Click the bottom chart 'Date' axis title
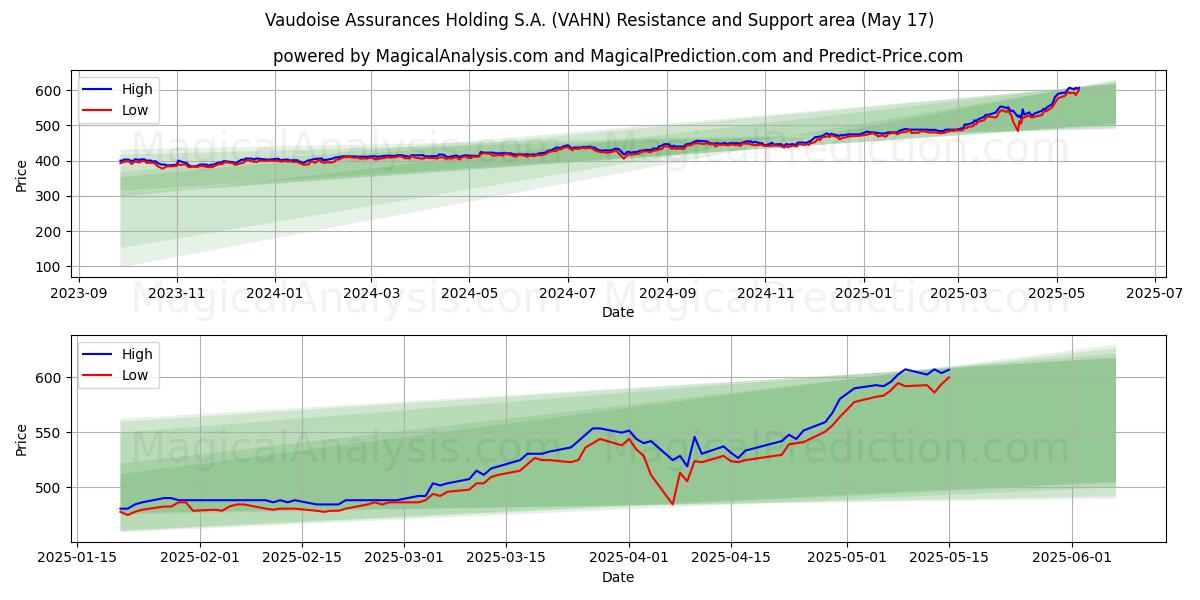1200x600 pixels. 618,577
